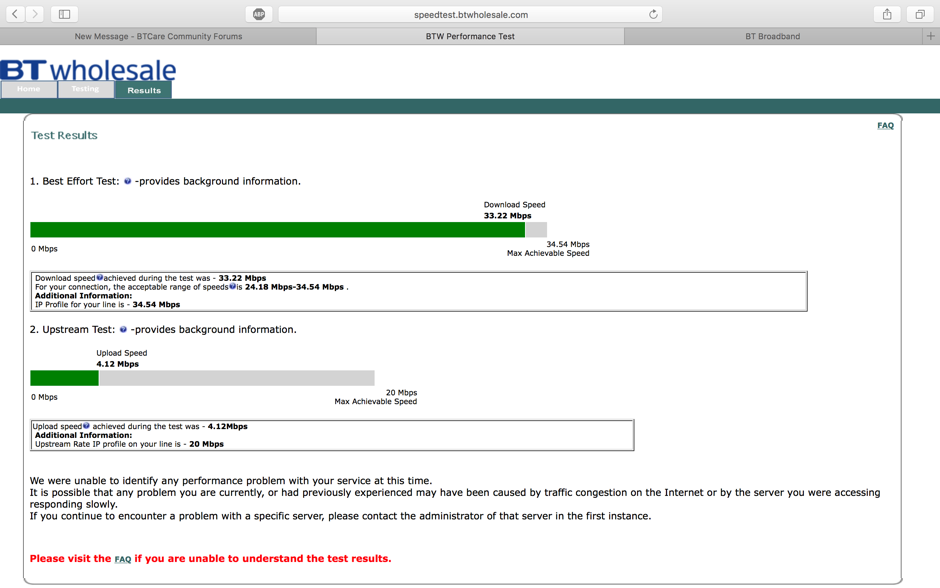The width and height of the screenshot is (940, 588).
Task: Click info icon beside 'Upload speed' text
Action: pos(86,426)
